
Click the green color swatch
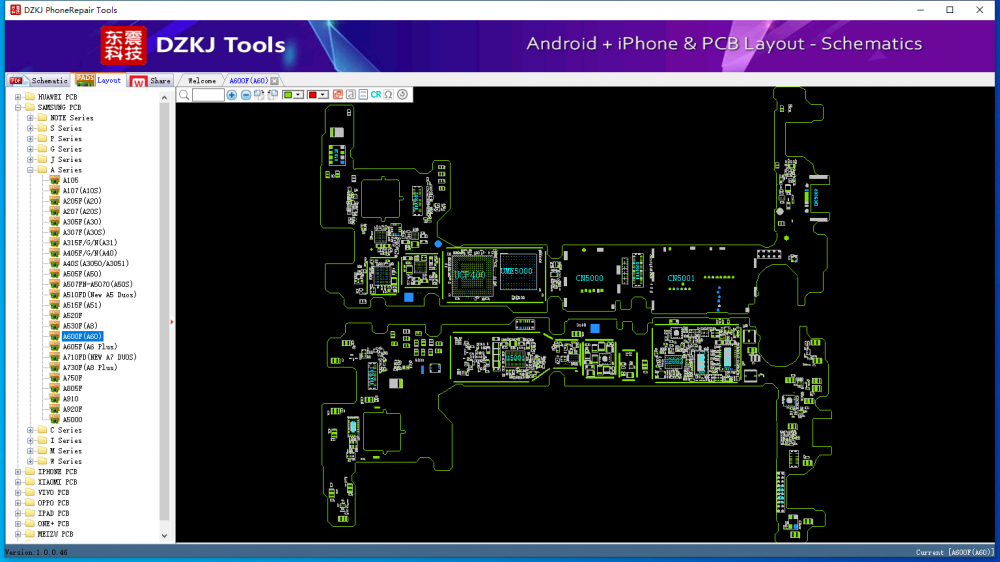tap(288, 95)
